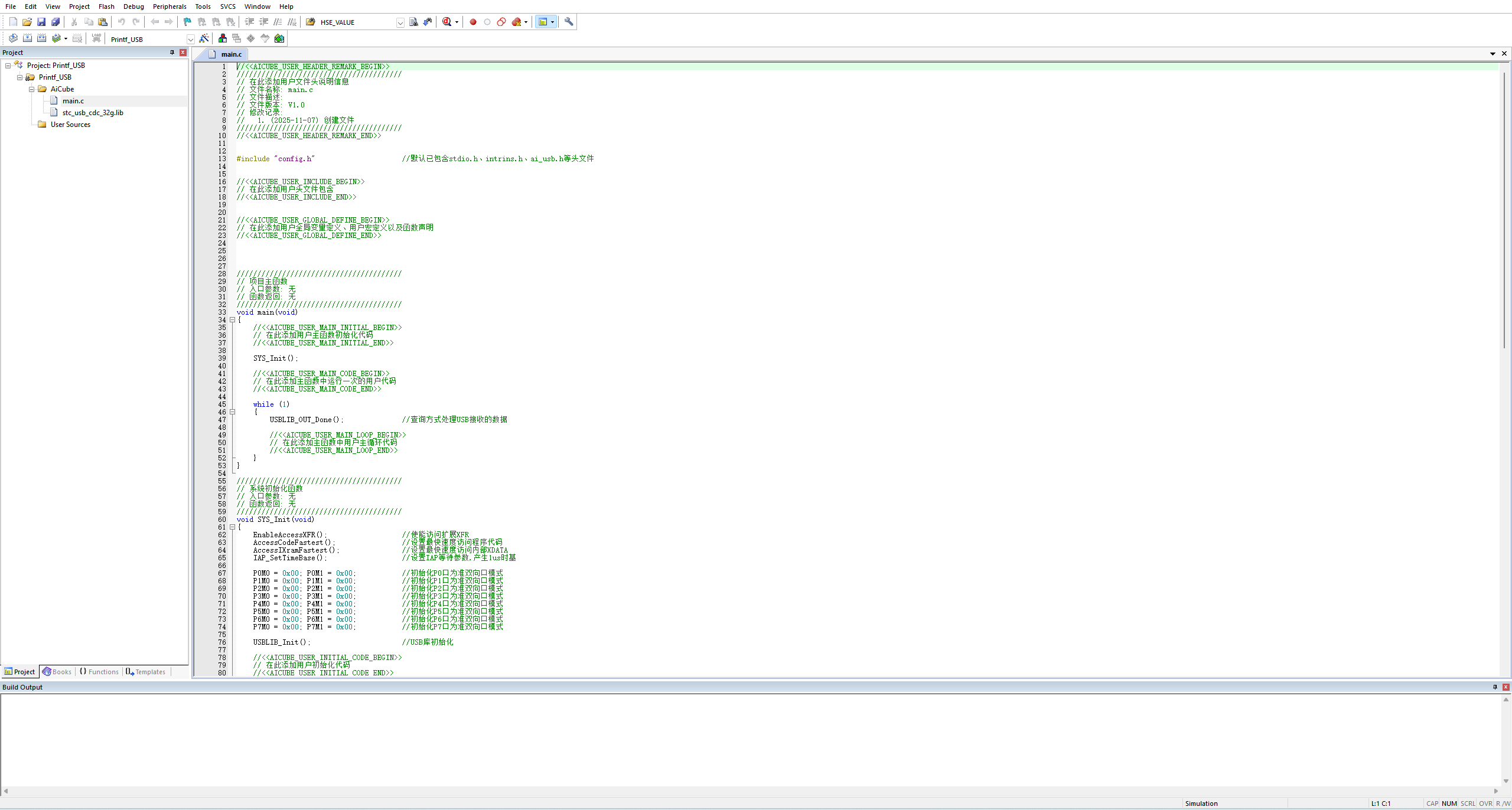Switch to the Functions tab
Viewport: 1512px width, 810px height.
pos(99,672)
